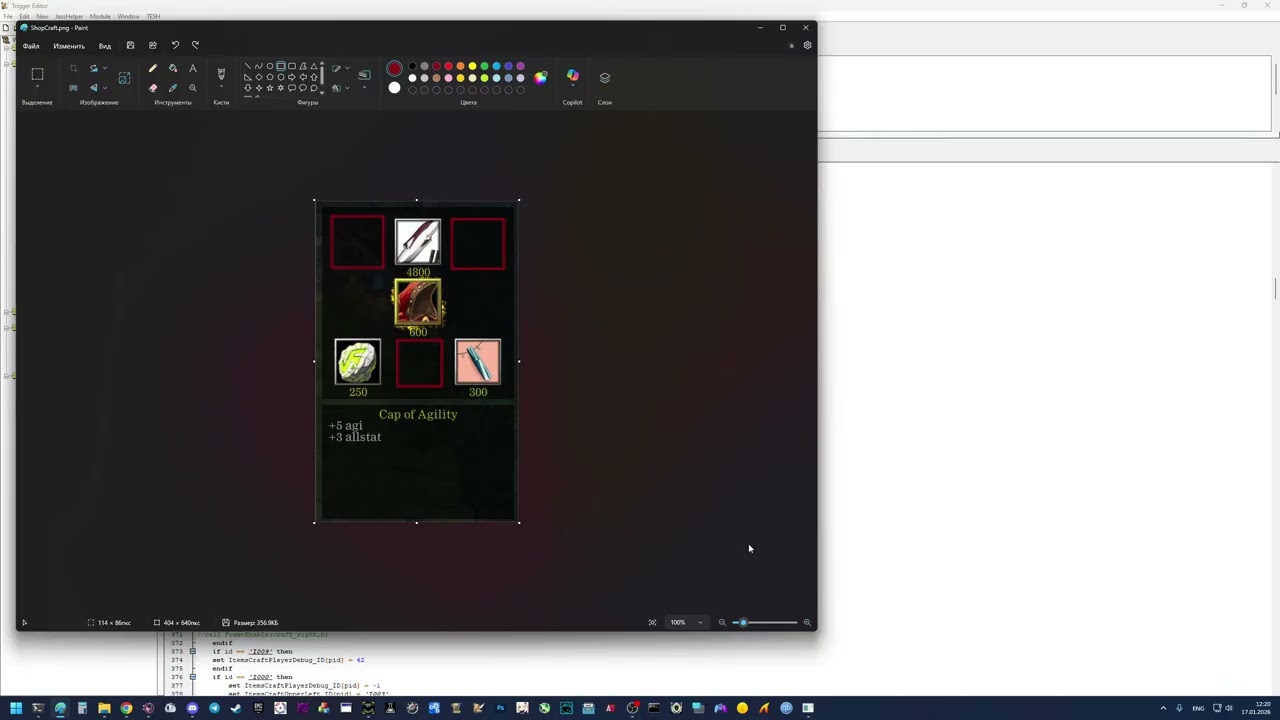The width and height of the screenshot is (1280, 720).
Task: Select the Pencil tool
Action: (152, 68)
